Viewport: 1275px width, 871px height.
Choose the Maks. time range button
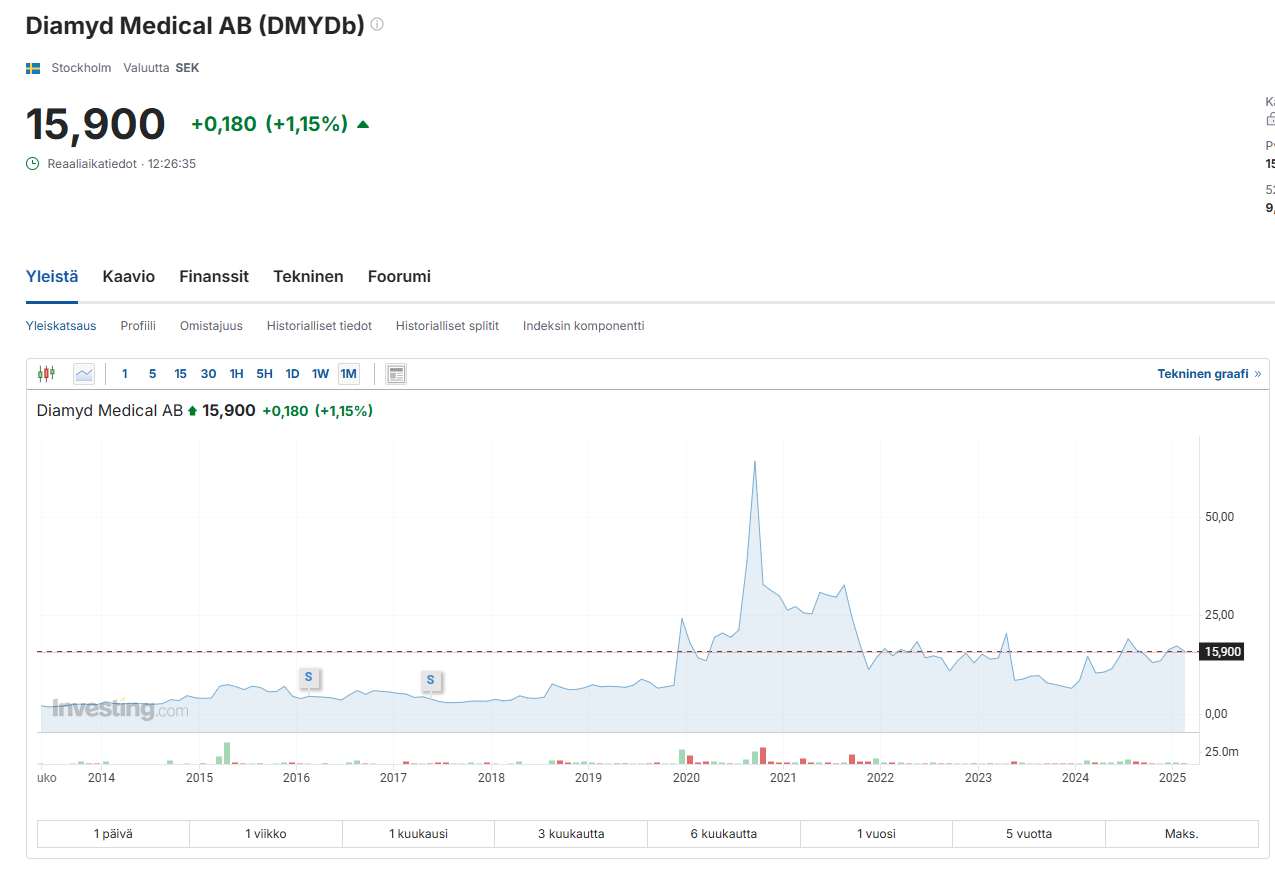click(x=1181, y=833)
